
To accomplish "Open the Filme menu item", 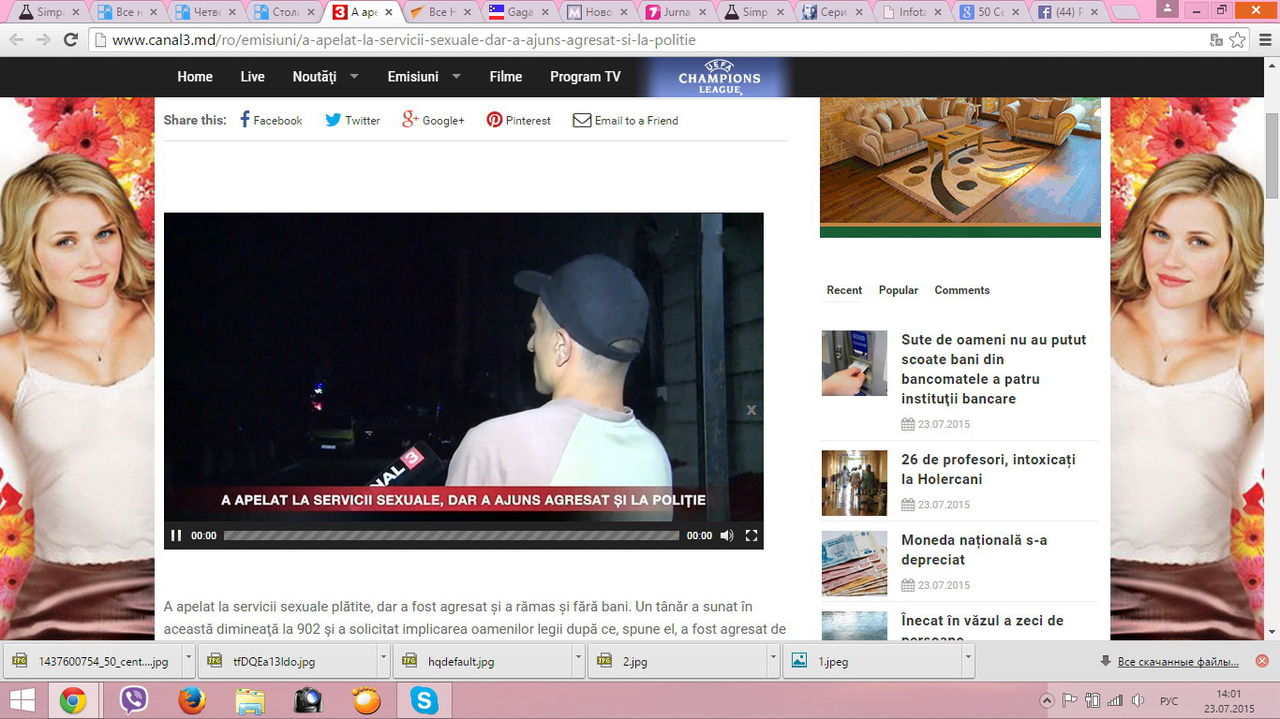I will 506,77.
